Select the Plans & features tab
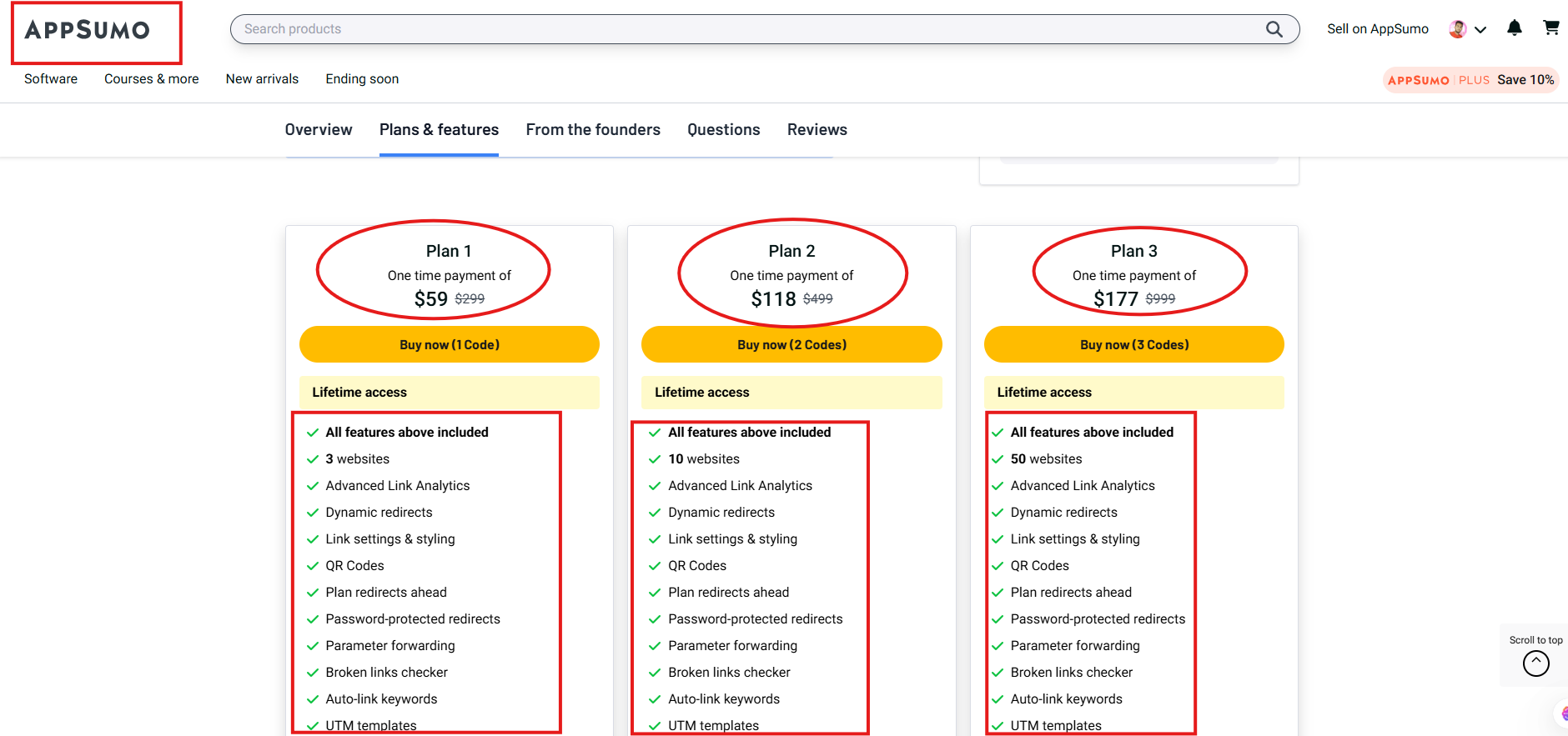 439,130
